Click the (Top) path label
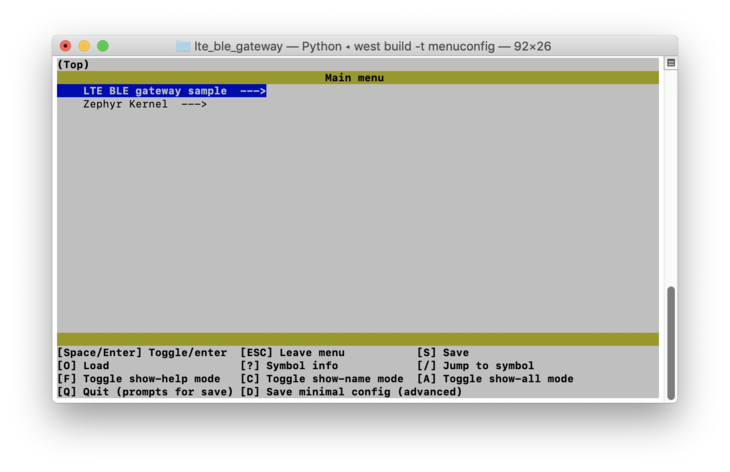 click(x=73, y=65)
